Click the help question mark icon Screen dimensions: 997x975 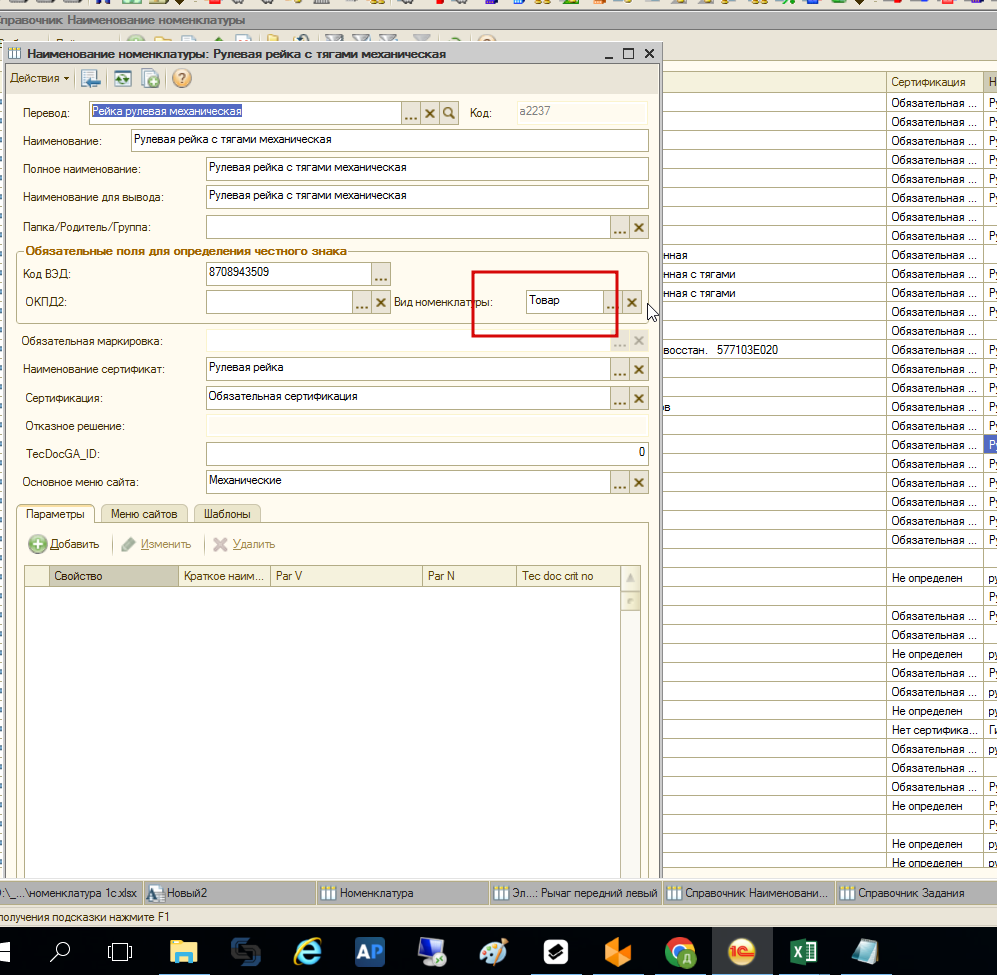[182, 78]
